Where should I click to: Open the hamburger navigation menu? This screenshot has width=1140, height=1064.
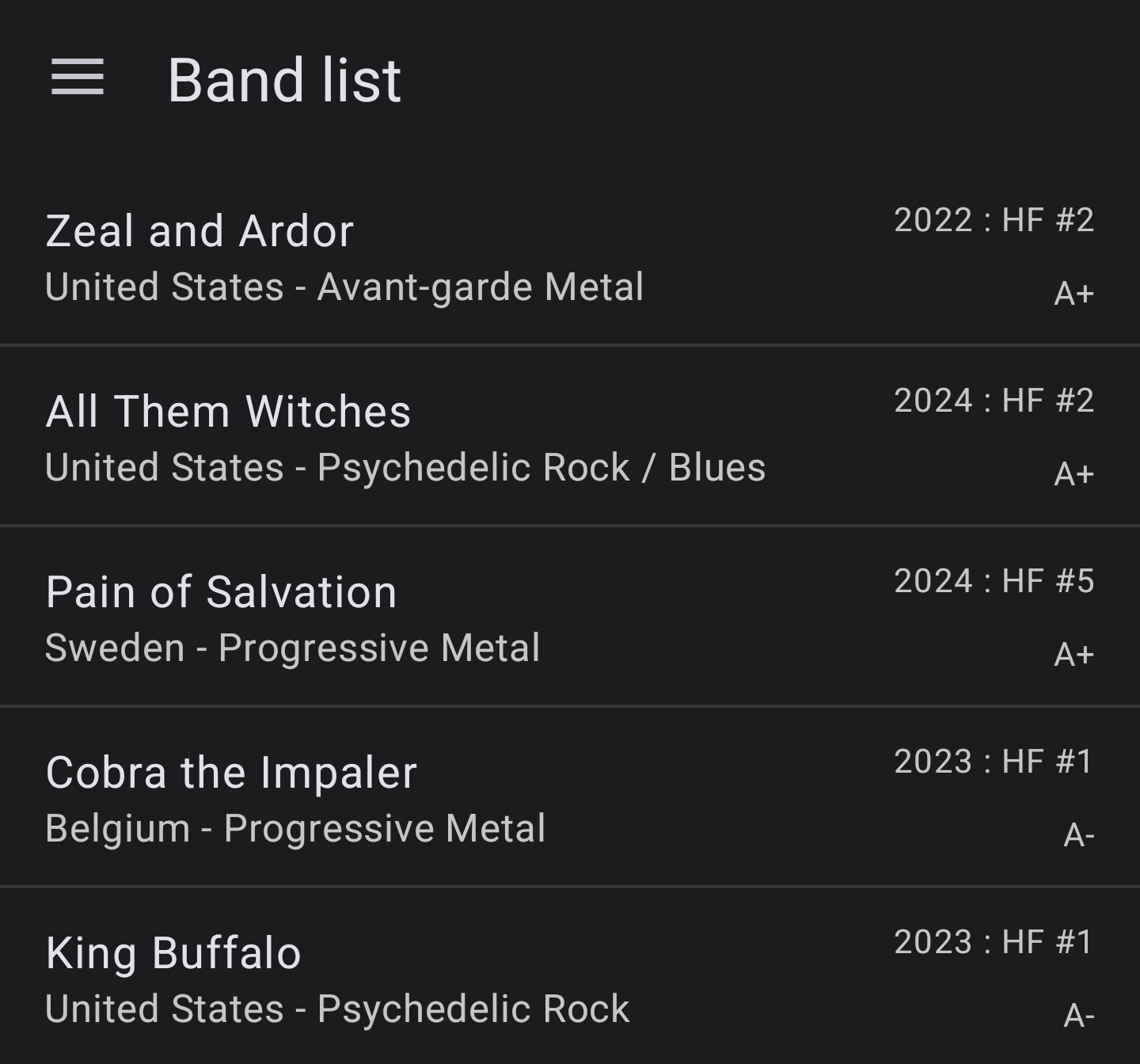click(x=78, y=78)
